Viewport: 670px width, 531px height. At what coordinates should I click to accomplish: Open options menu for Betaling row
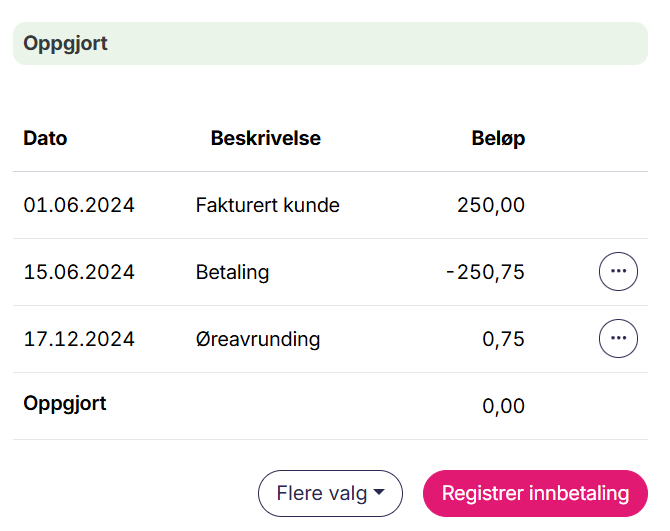(x=618, y=272)
